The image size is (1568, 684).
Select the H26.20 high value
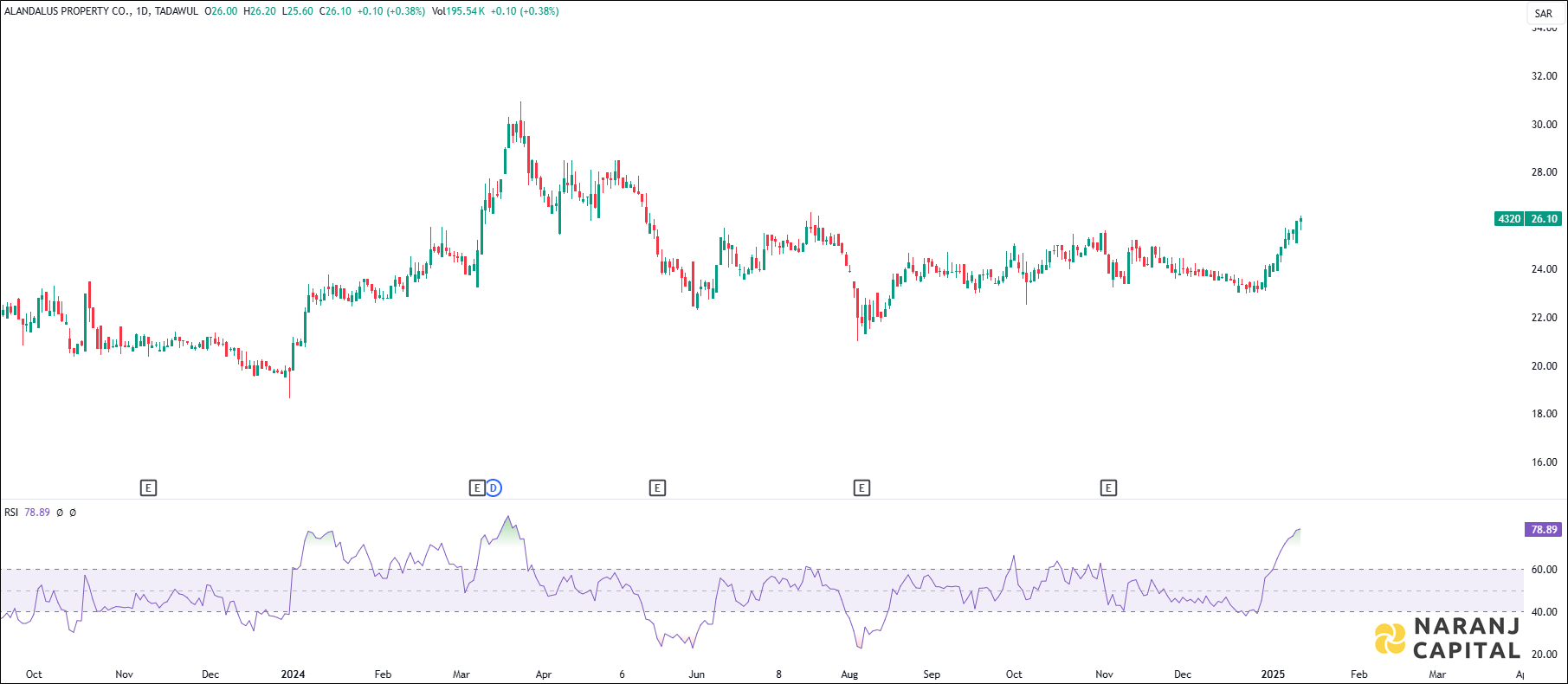pos(260,11)
